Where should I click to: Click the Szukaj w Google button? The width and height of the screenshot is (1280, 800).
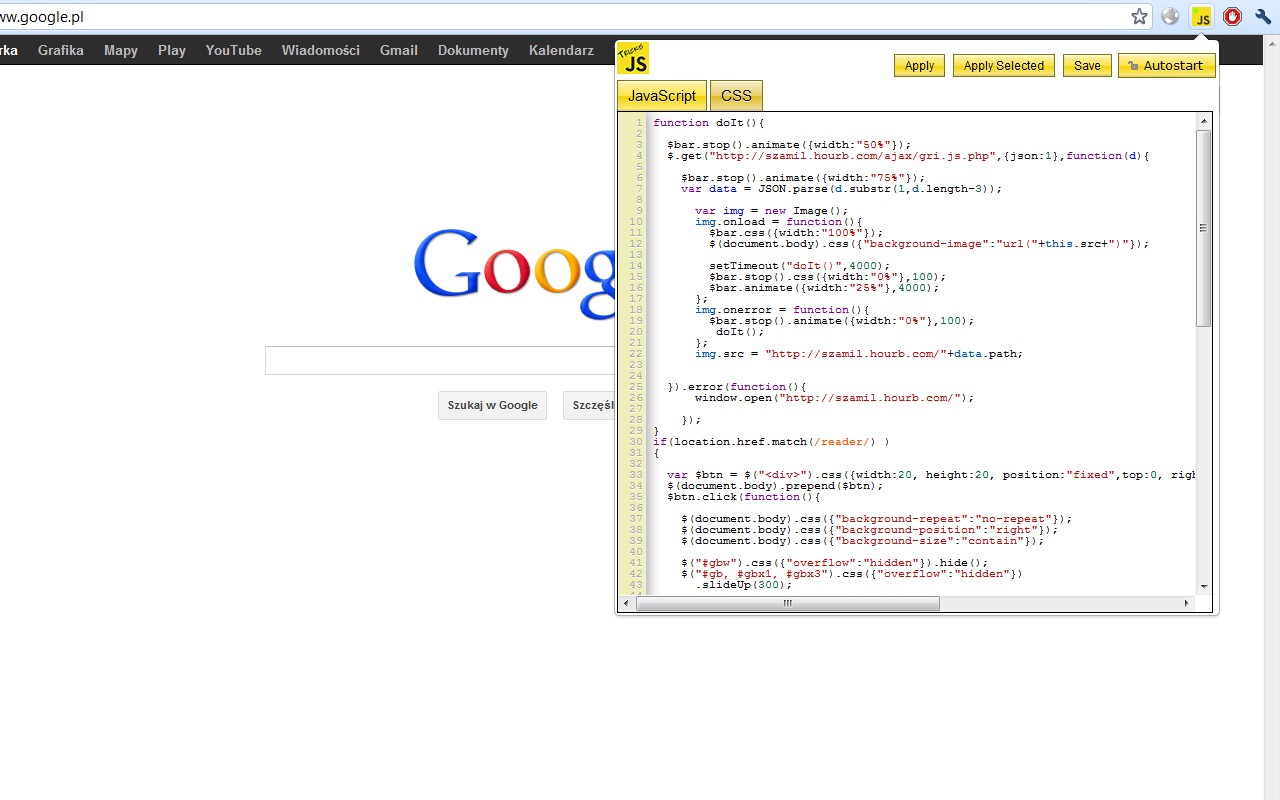click(493, 405)
